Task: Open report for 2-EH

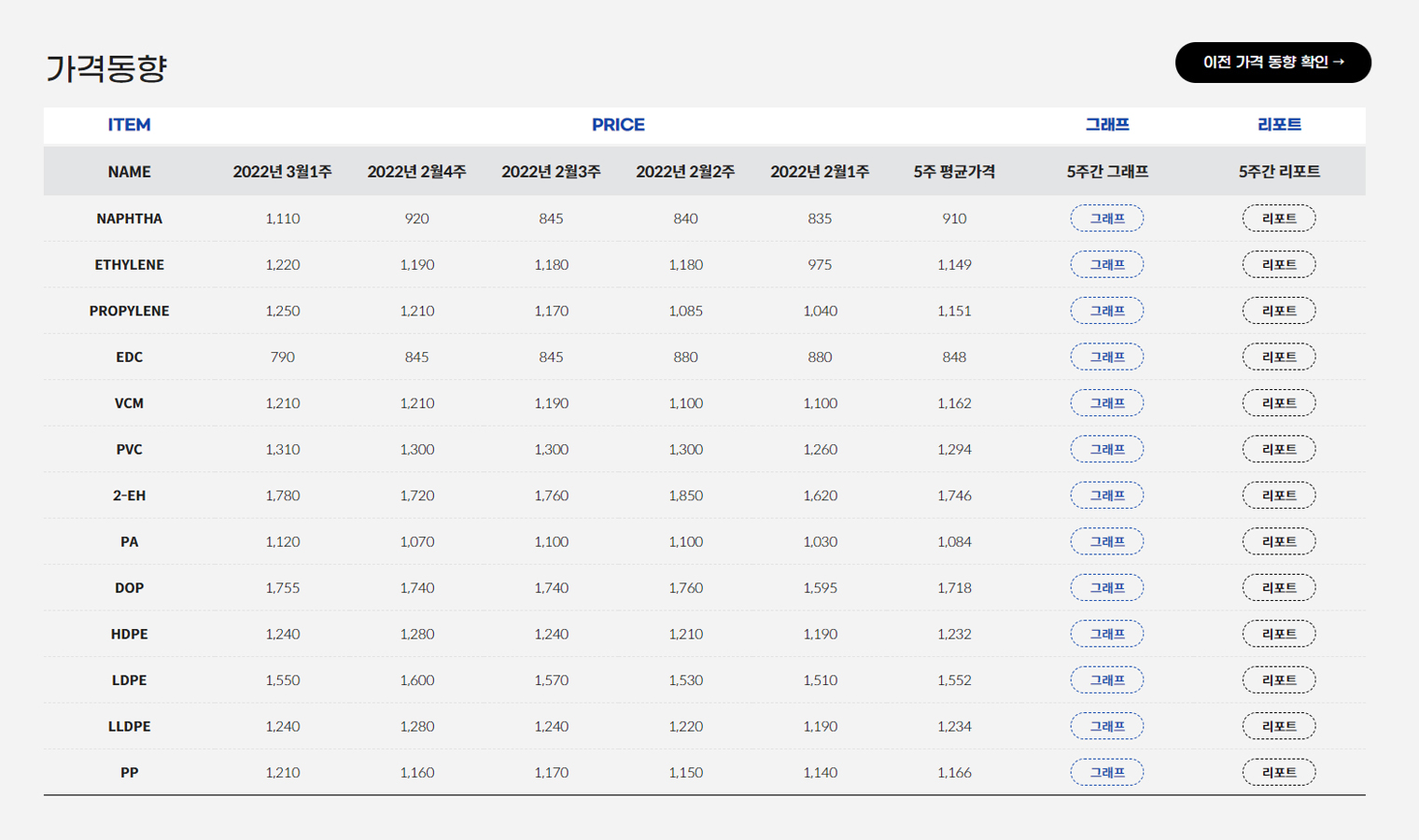Action: (x=1279, y=496)
